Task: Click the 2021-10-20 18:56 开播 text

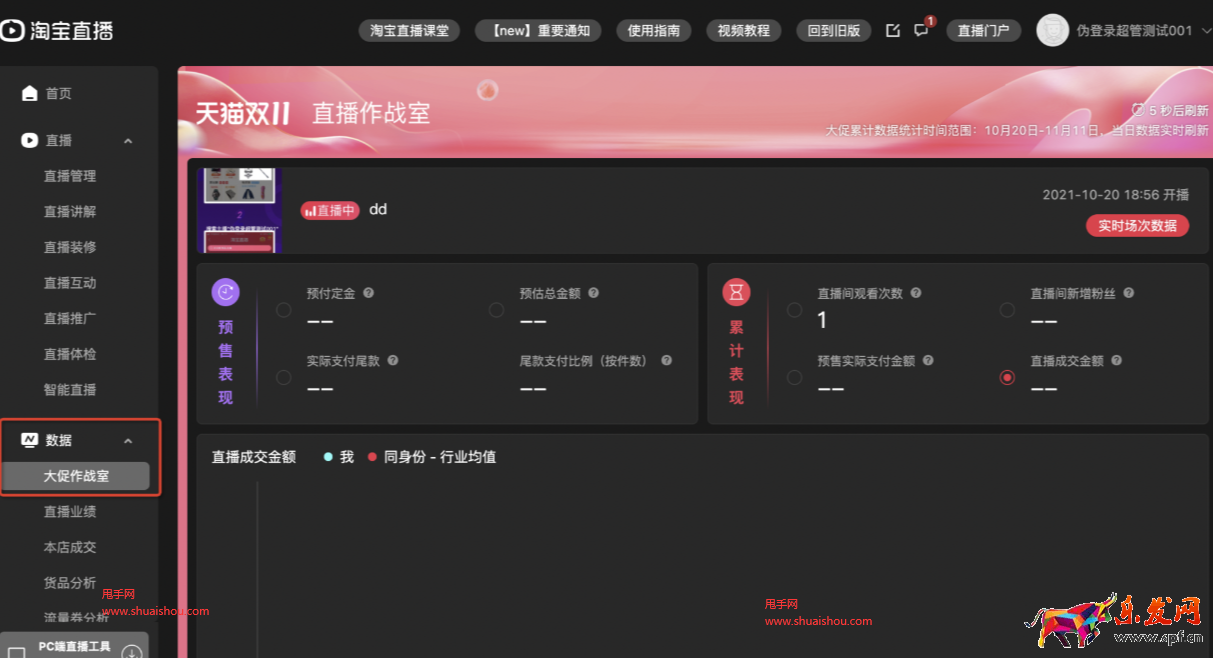Action: [1116, 195]
